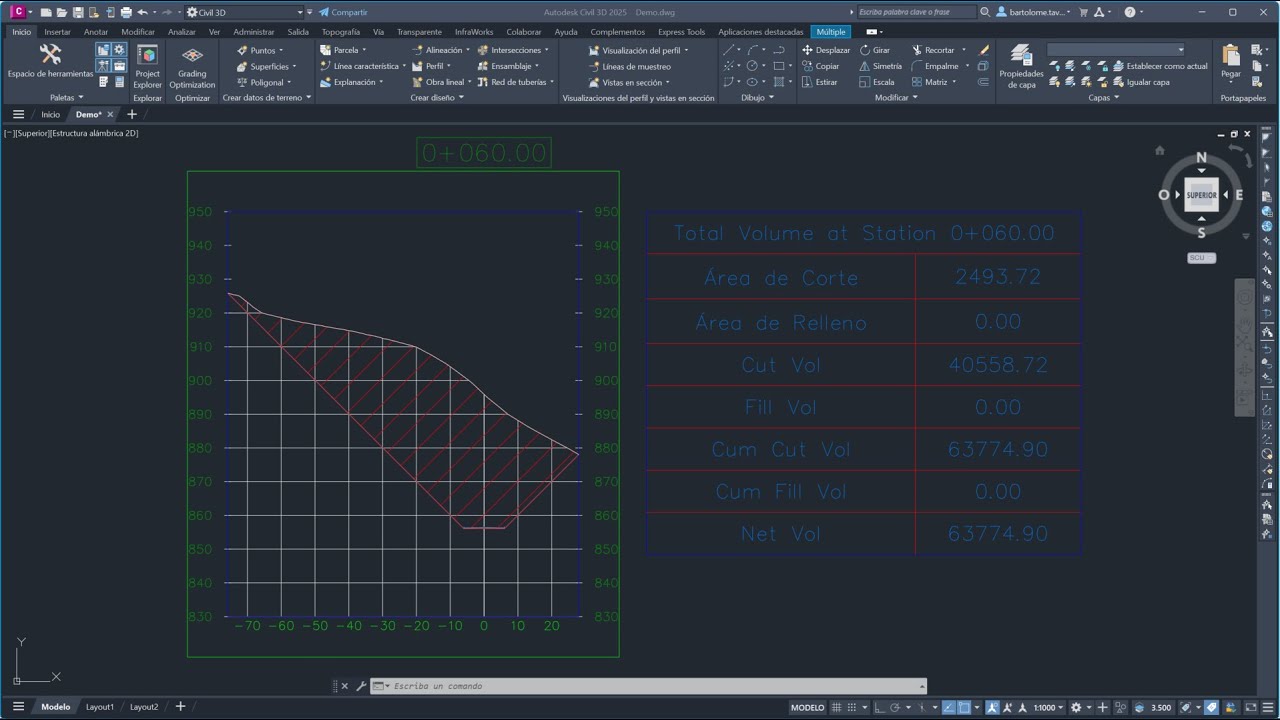Click SUPERIOR face of the ViewCube

[1201, 195]
